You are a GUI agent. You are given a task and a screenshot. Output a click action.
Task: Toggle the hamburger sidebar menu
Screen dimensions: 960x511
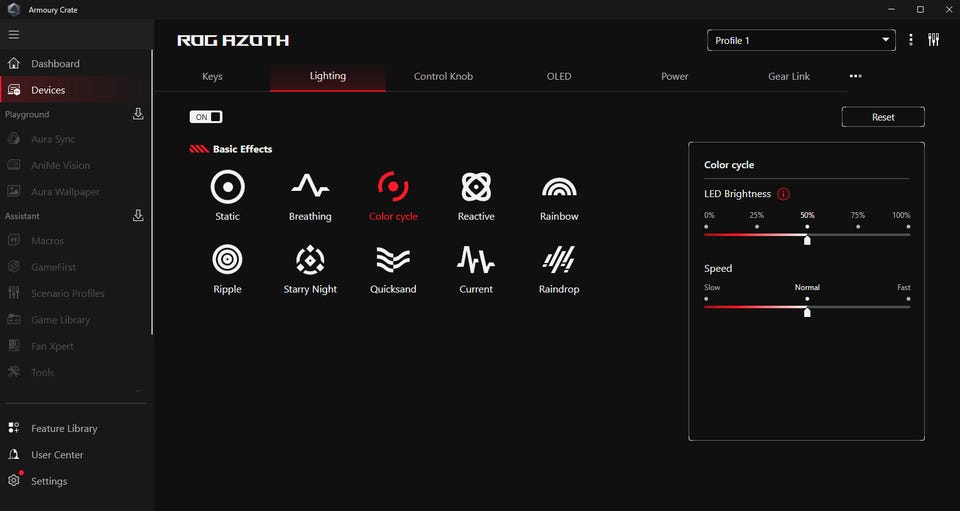tap(14, 34)
